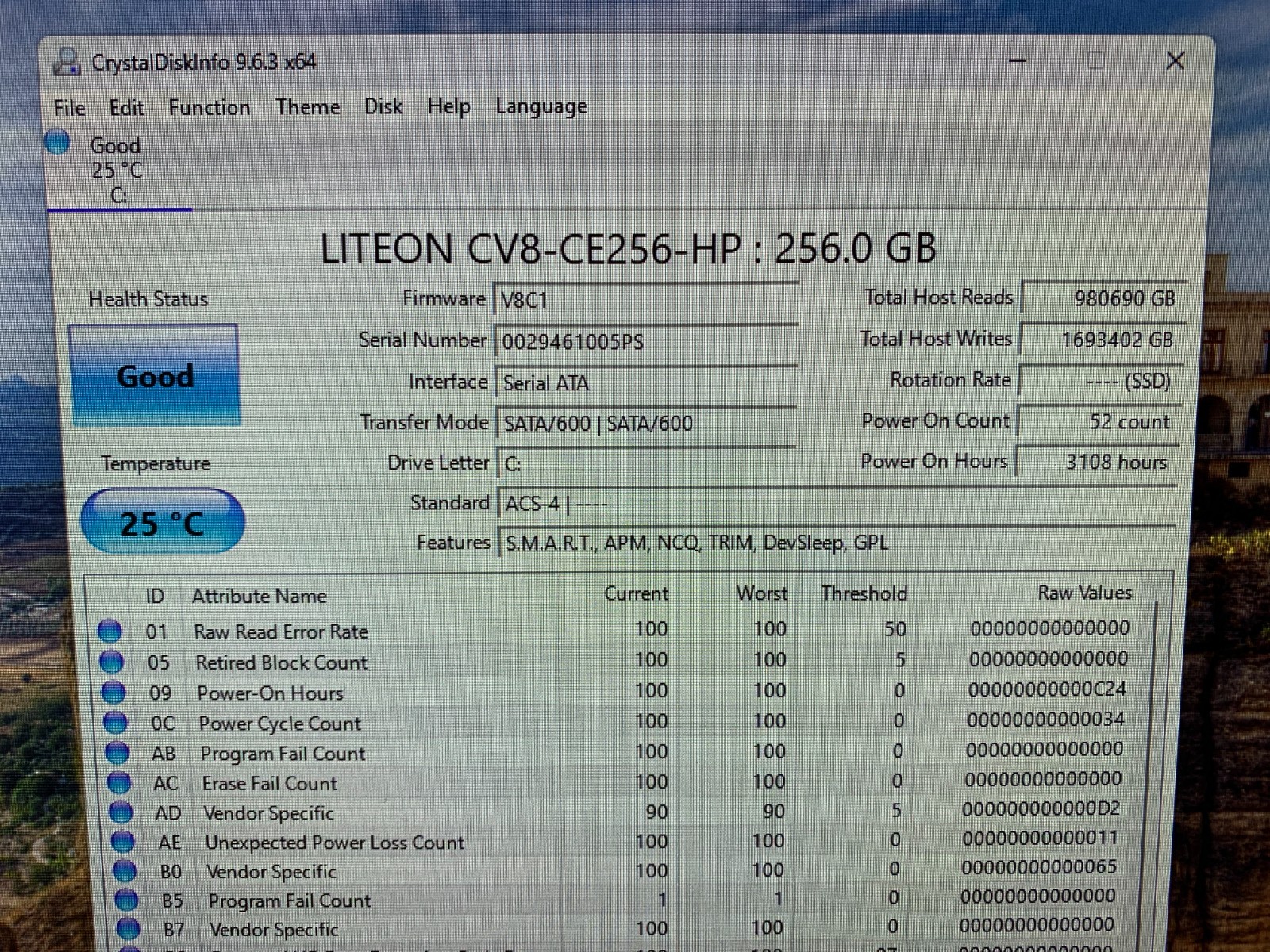Click the CrystalDiskInfo app icon in title bar
This screenshot has height=952, width=1270.
pos(67,61)
